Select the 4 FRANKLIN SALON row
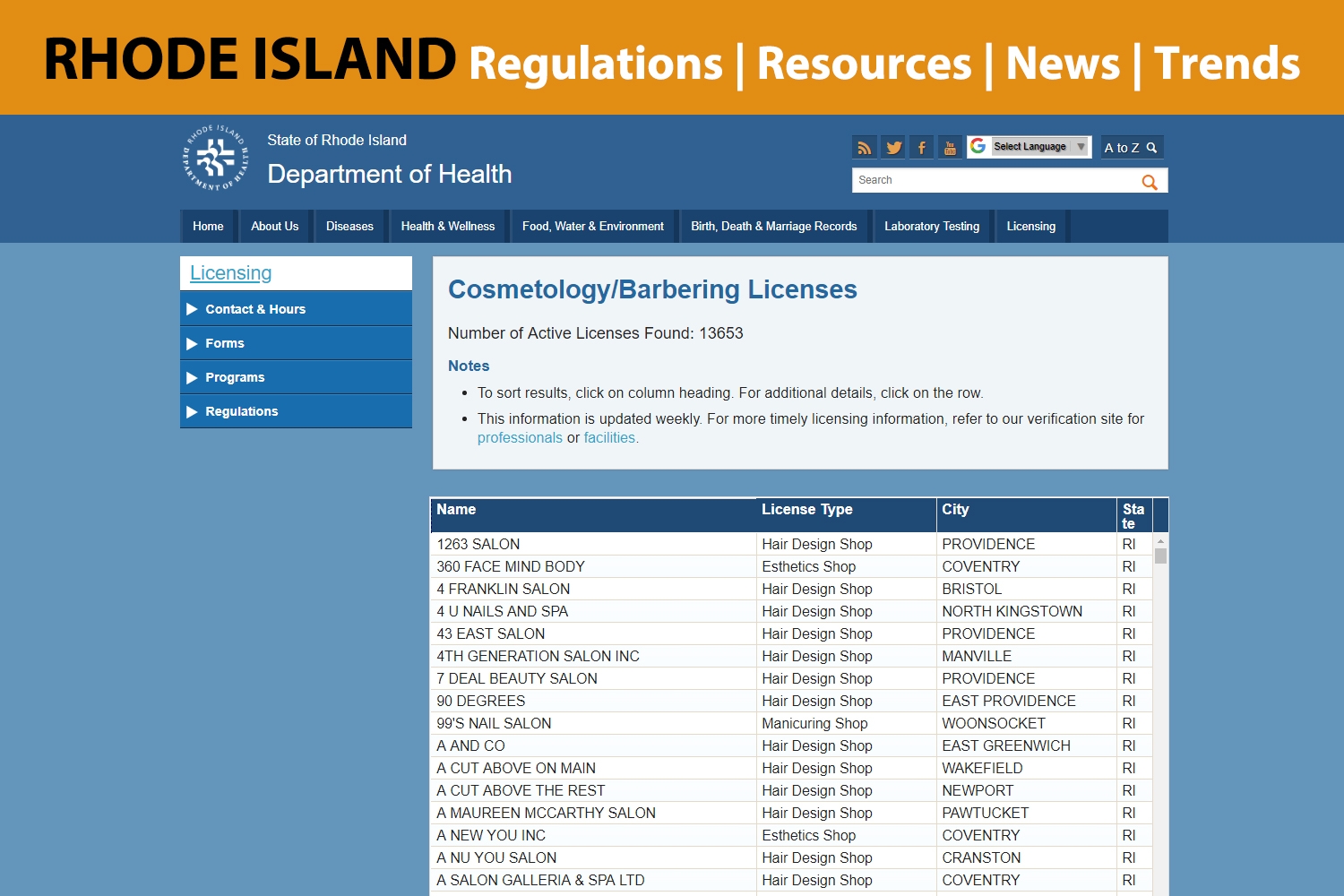The height and width of the screenshot is (896, 1344). tap(791, 589)
